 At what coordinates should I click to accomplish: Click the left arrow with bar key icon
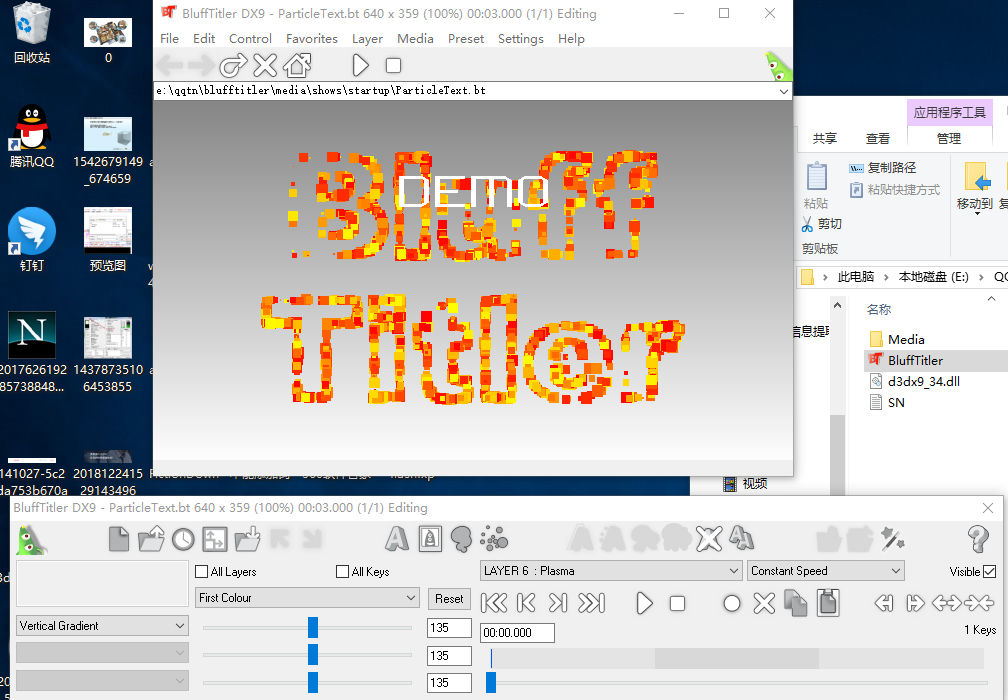(x=884, y=603)
